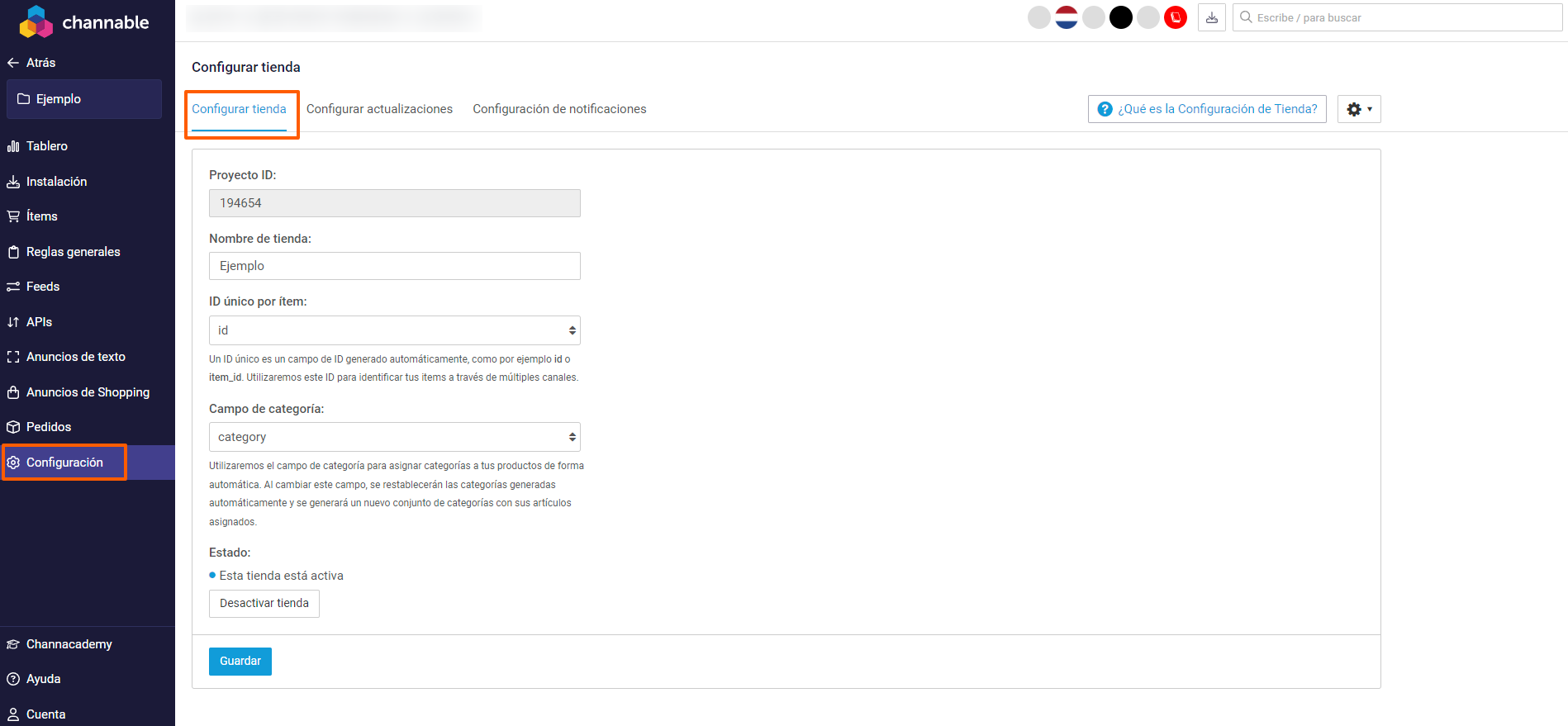The image size is (1568, 726).
Task: Open Channacademy in the sidebar
Action: click(69, 644)
